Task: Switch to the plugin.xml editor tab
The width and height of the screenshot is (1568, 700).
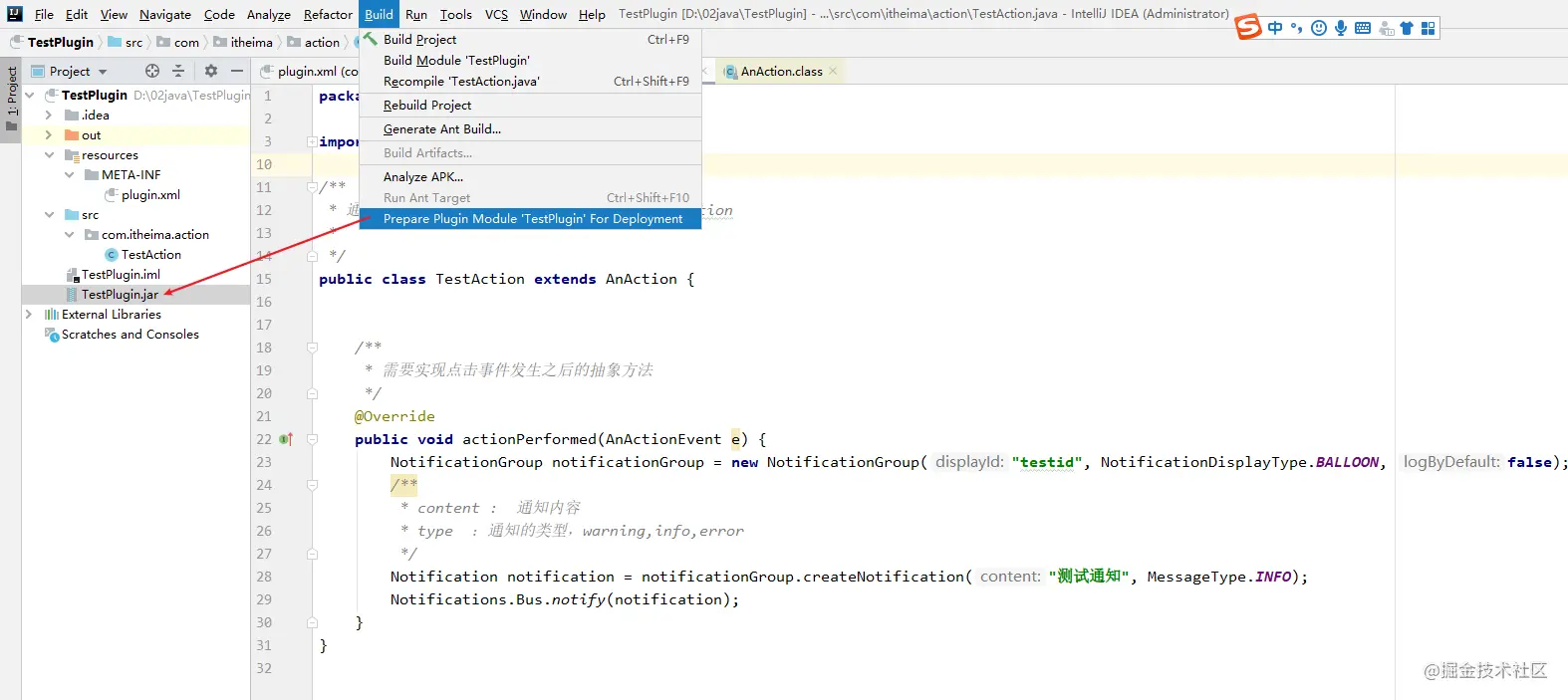Action: click(307, 71)
